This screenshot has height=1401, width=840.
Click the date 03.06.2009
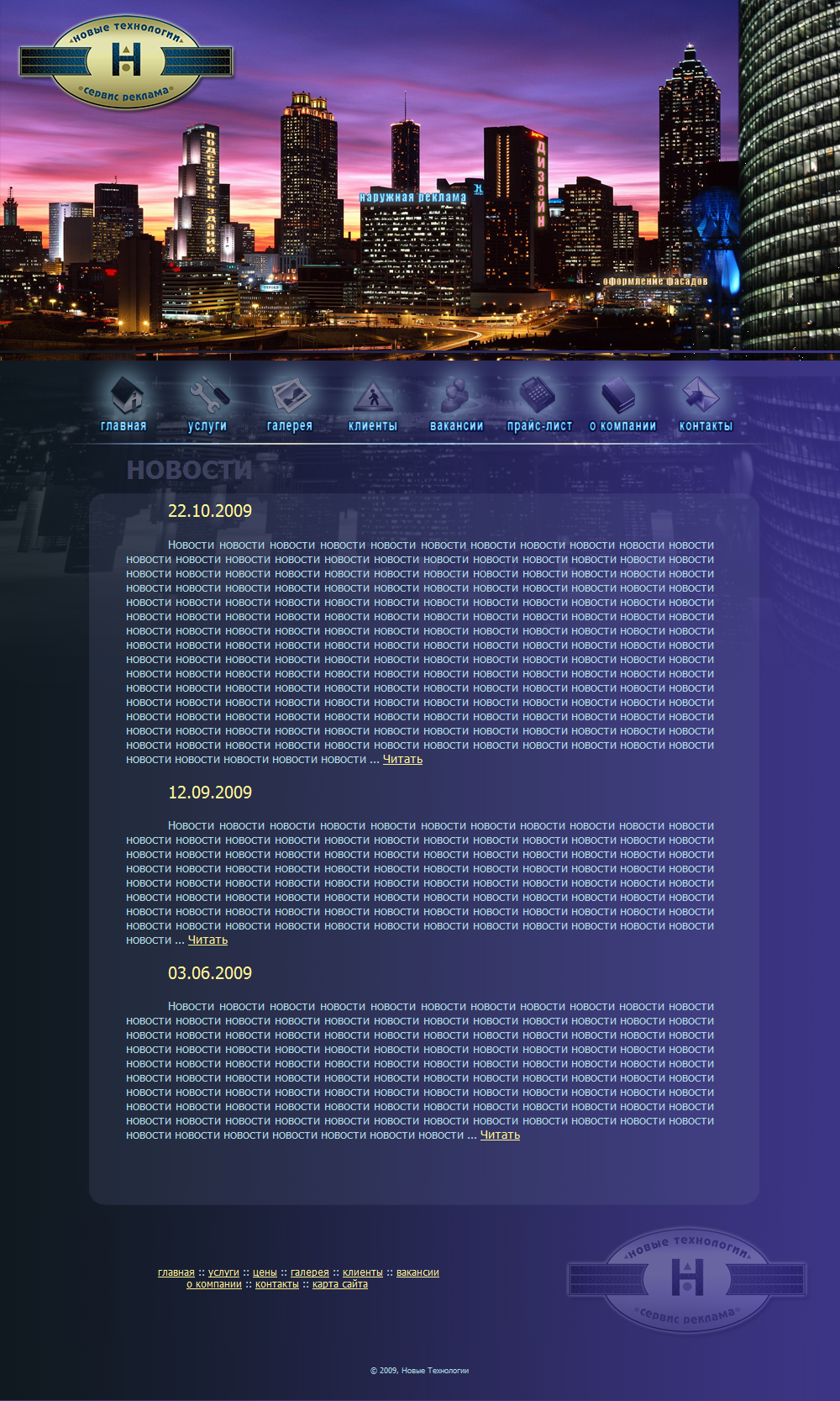(210, 973)
